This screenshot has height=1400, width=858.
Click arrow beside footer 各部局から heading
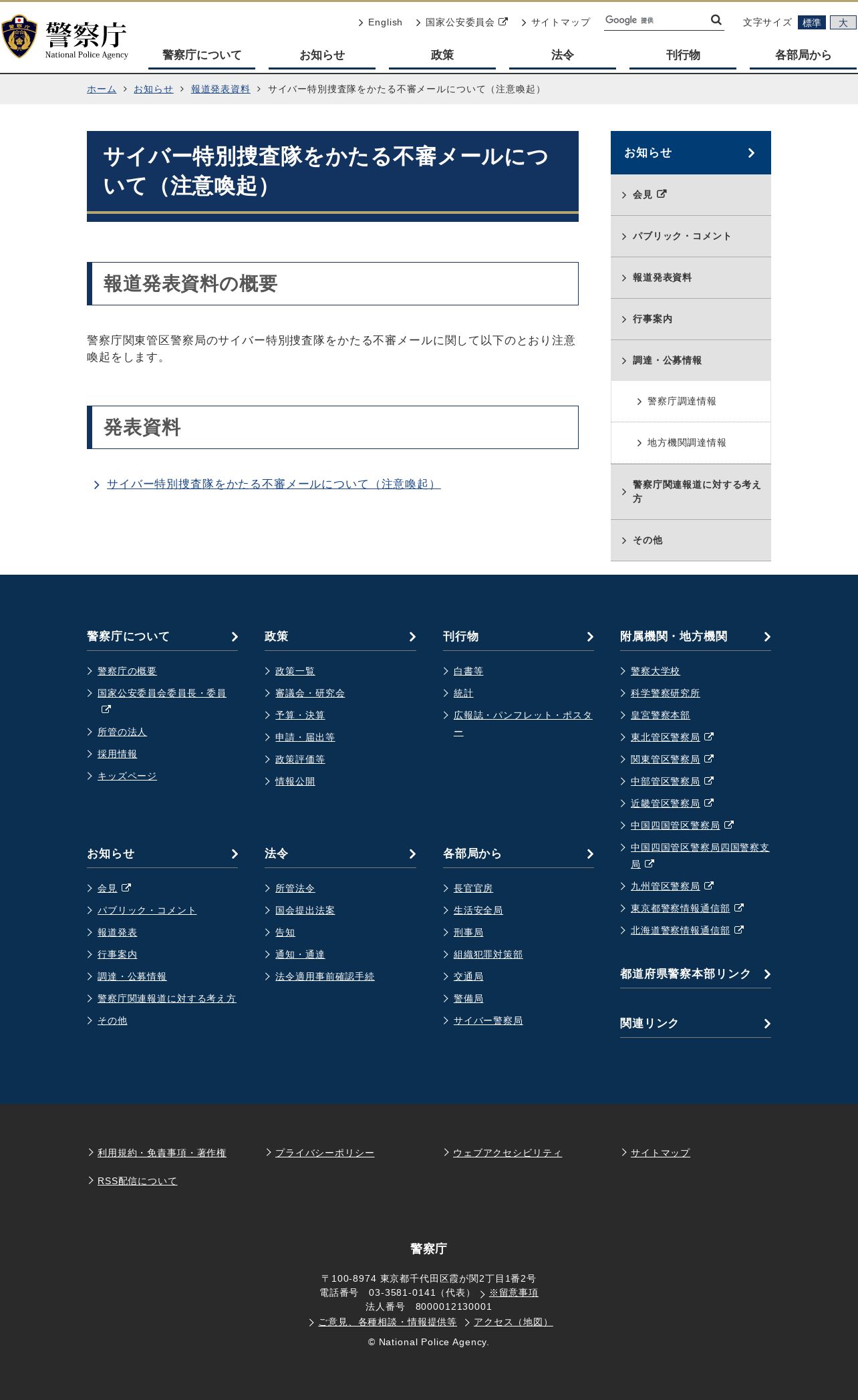(590, 854)
